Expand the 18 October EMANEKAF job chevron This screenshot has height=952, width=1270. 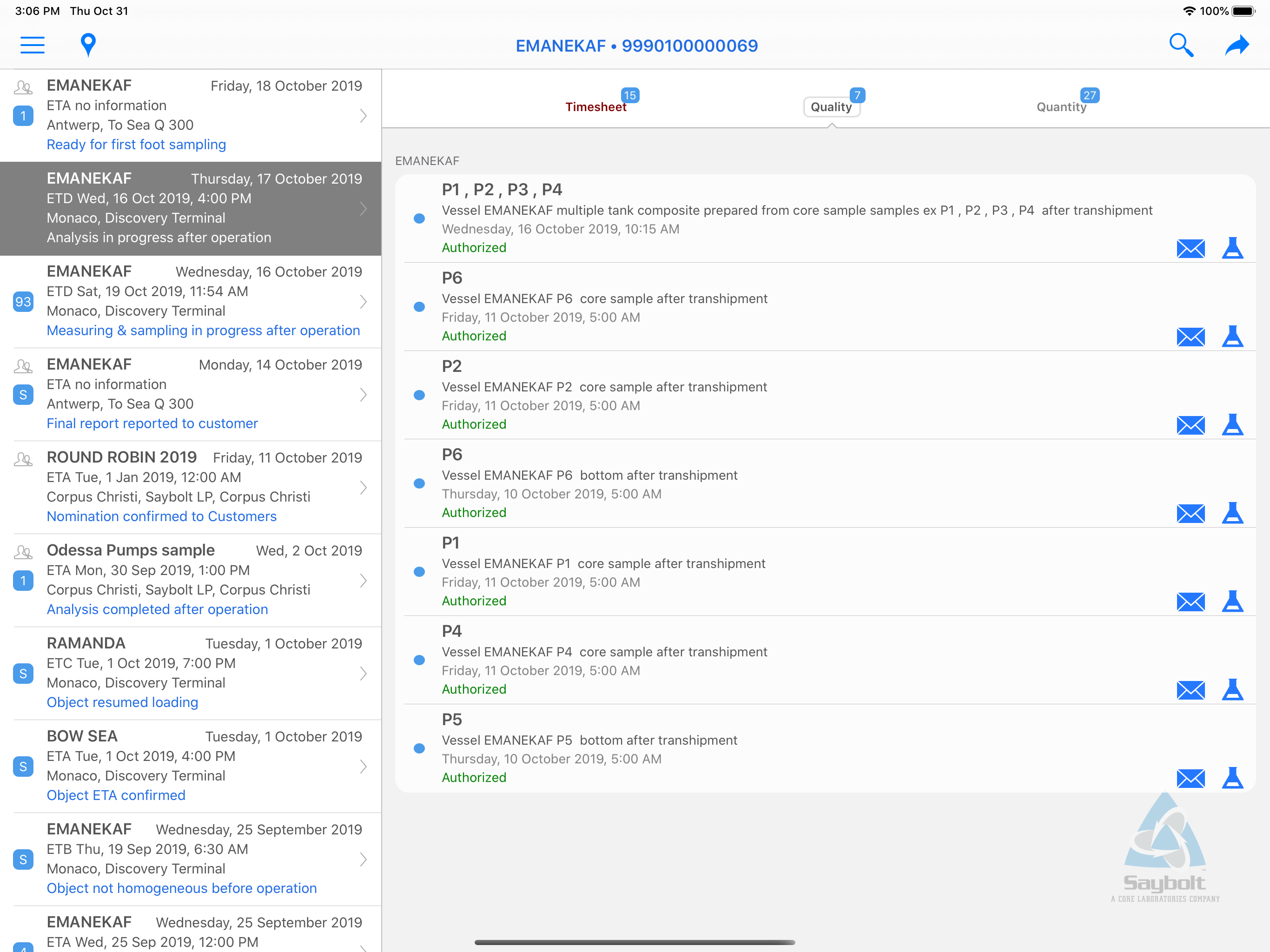364,116
